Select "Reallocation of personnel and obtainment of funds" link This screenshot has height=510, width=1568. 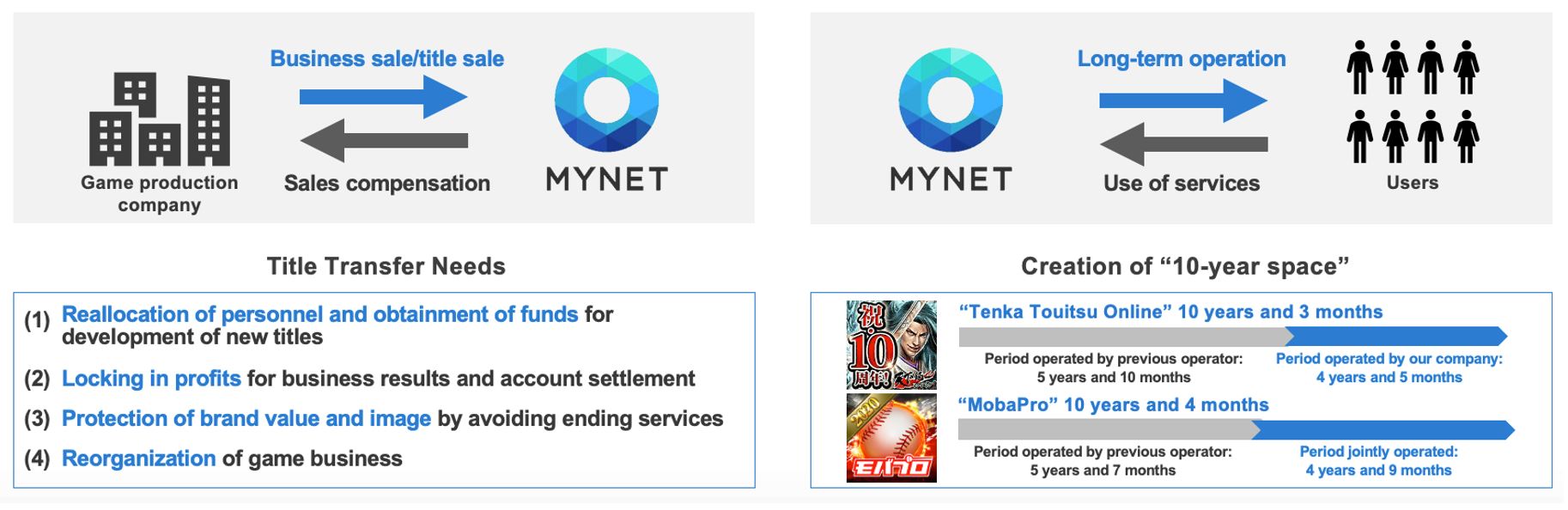pos(319,315)
